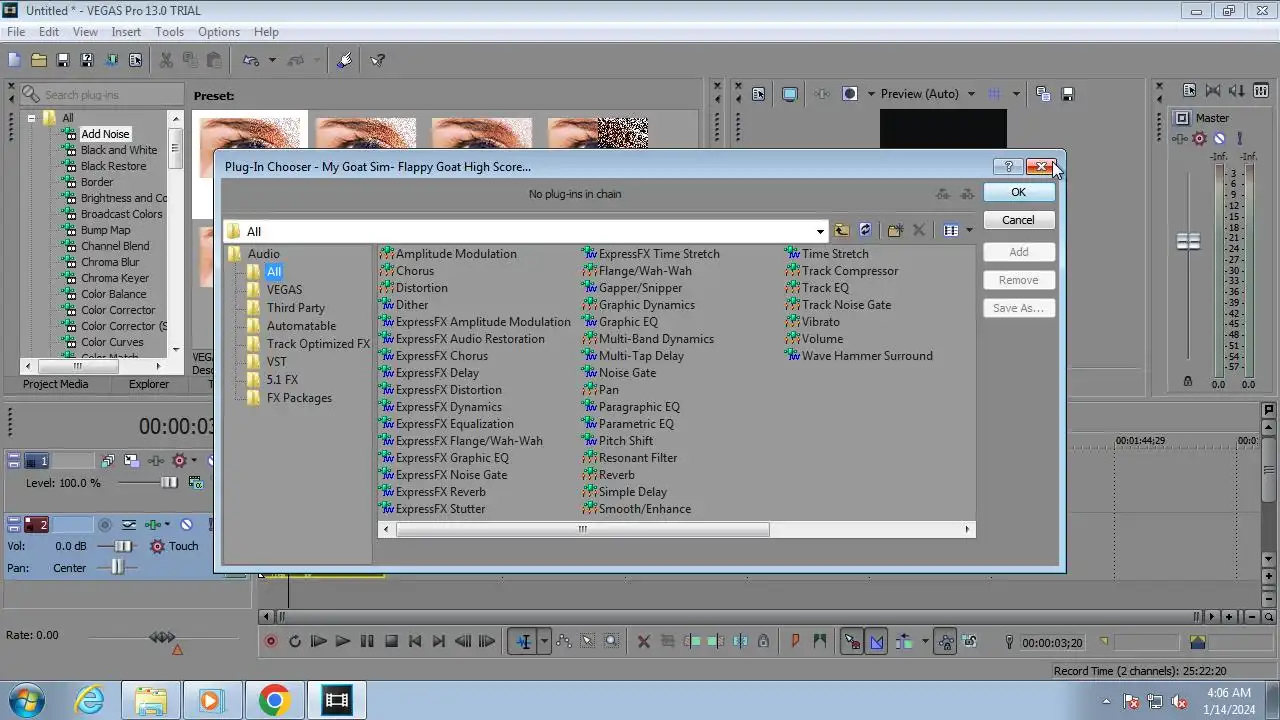This screenshot has width=1280, height=720.
Task: Open the Undo history dropdown arrow
Action: point(272,60)
